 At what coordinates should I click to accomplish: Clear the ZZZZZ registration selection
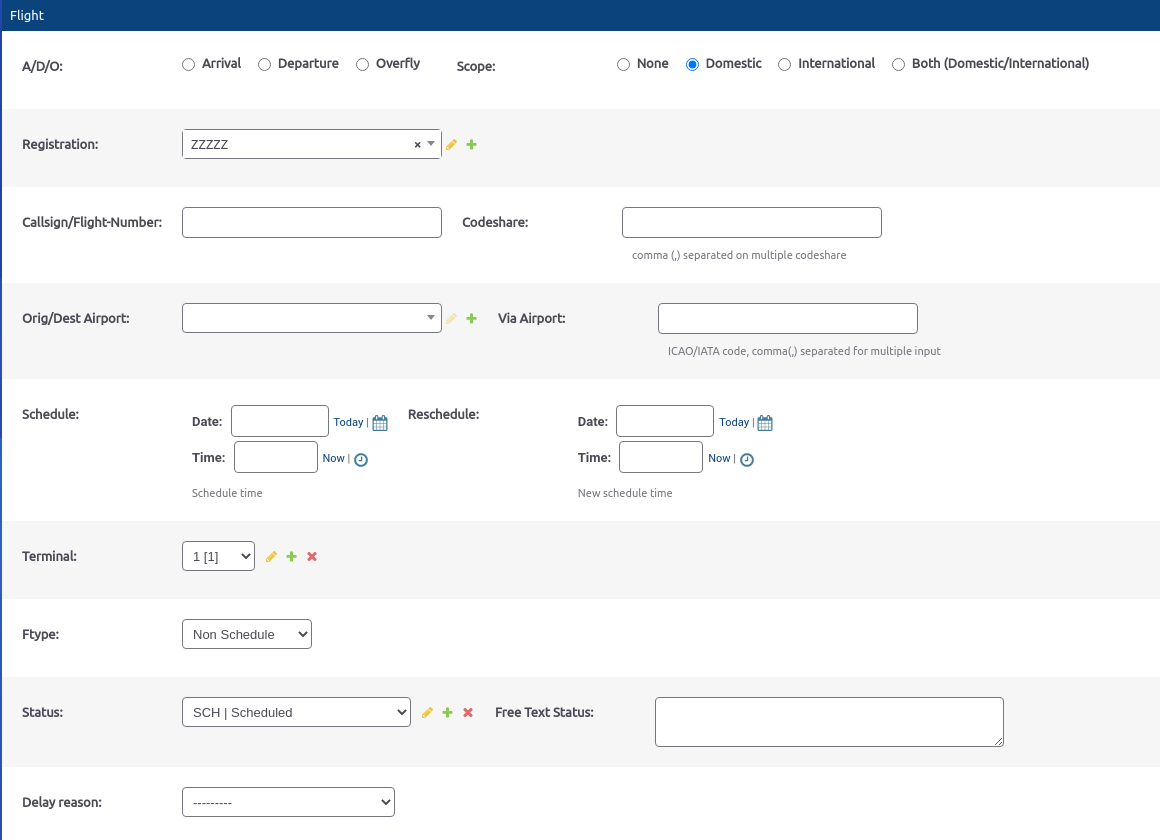[417, 145]
